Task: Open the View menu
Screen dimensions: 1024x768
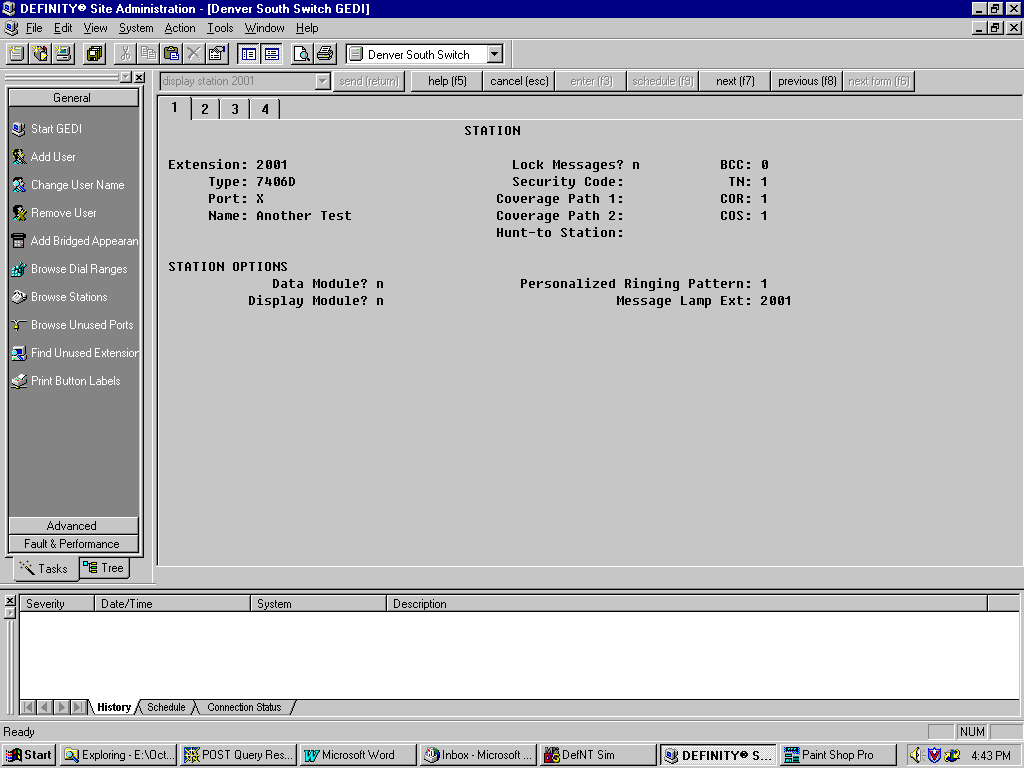Action: (x=95, y=28)
